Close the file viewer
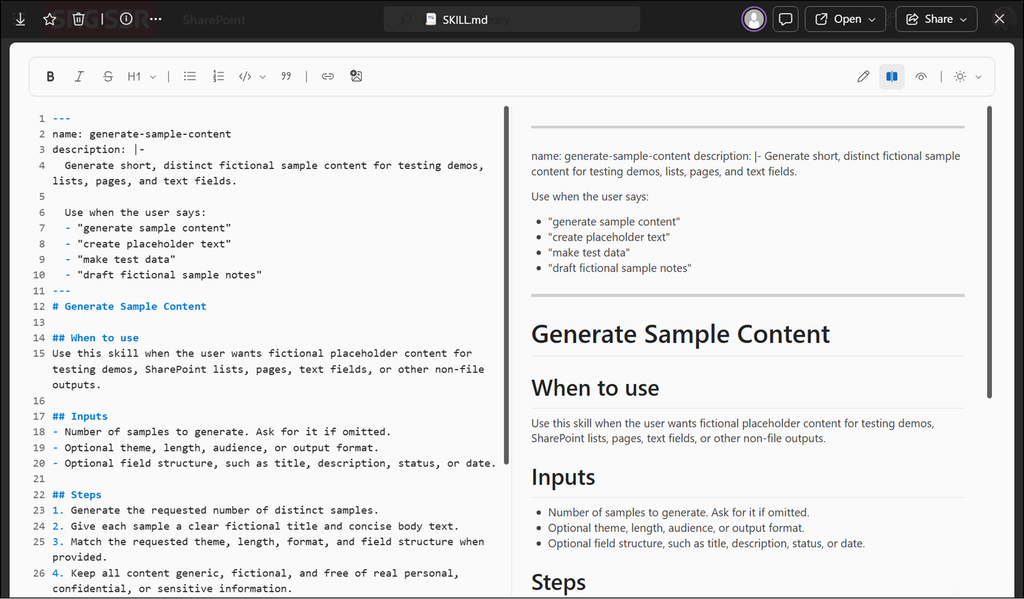 [x=999, y=19]
